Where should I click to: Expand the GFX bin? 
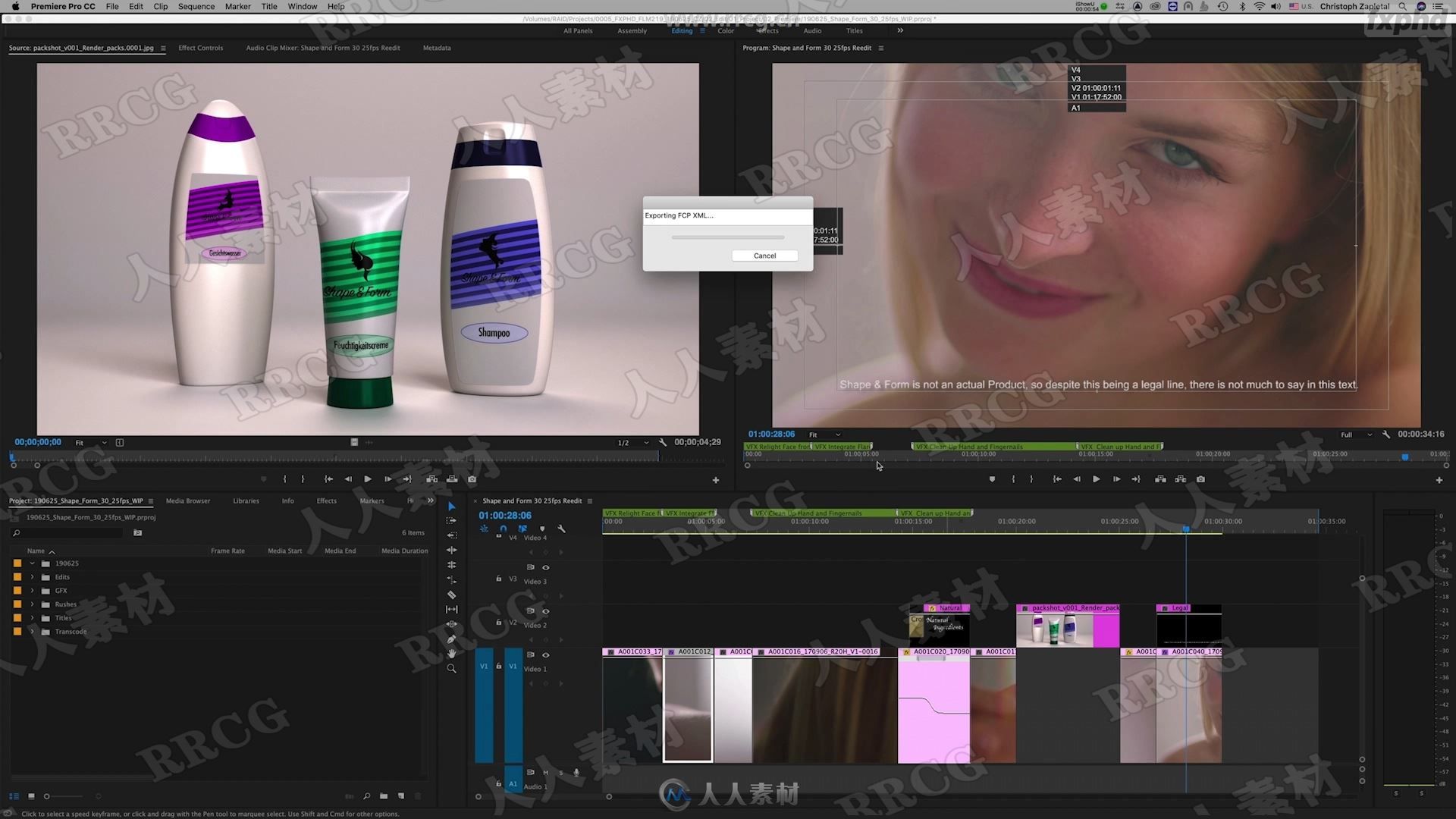click(x=32, y=591)
